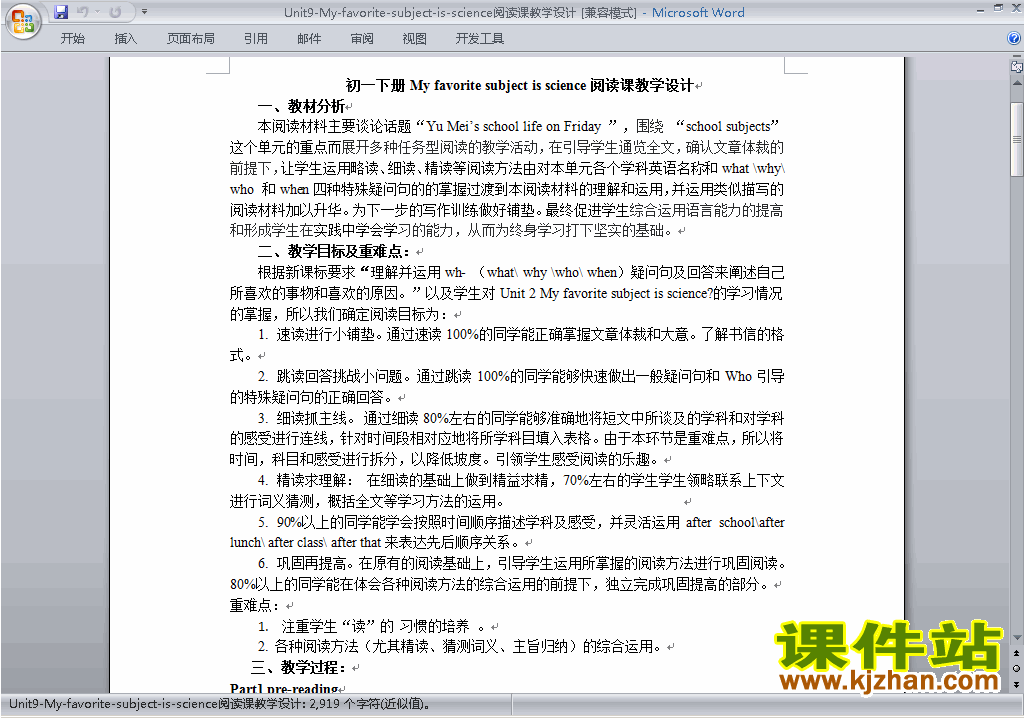Image resolution: width=1024 pixels, height=718 pixels.
Task: Open the 页面布局 ribbon tab
Action: click(191, 39)
